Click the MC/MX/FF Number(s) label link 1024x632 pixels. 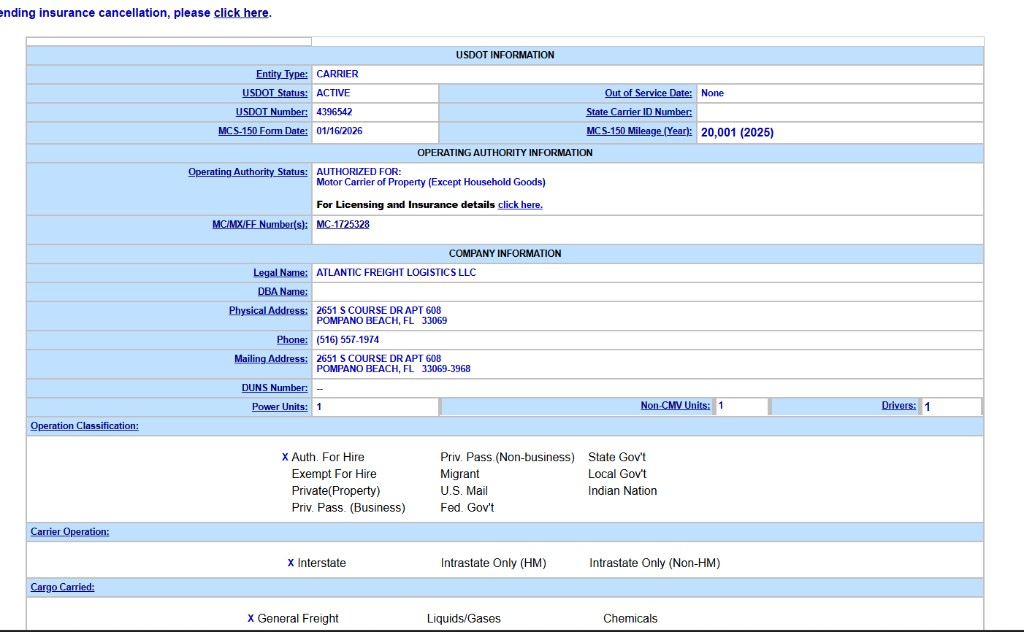pyautogui.click(x=259, y=224)
